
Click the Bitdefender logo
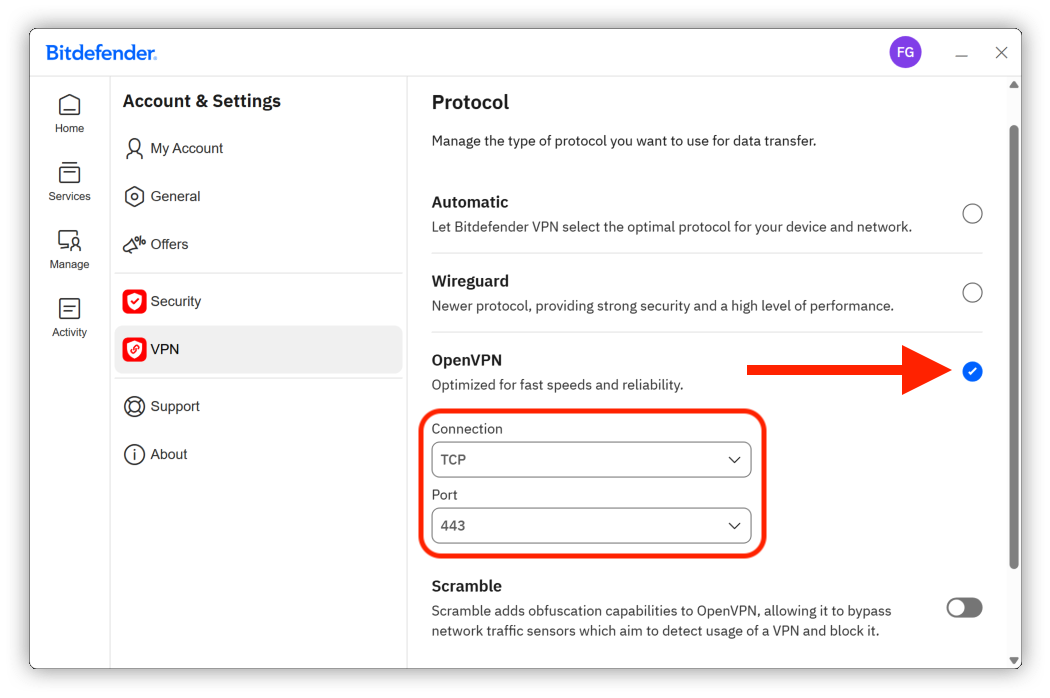pyautogui.click(x=101, y=53)
